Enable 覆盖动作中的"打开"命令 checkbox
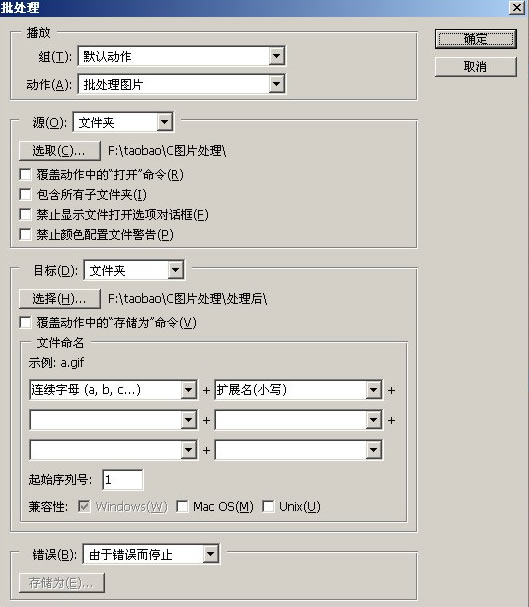529x607 pixels. [26, 175]
